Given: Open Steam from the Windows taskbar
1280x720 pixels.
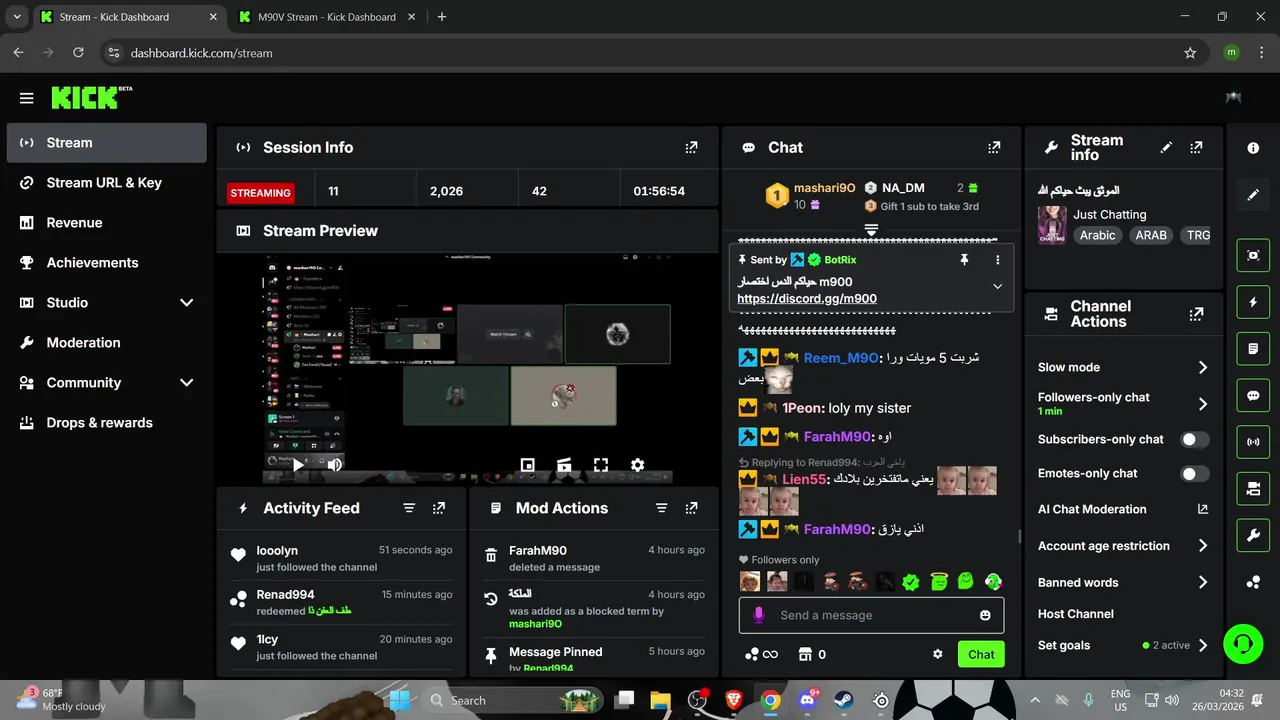Looking at the screenshot, I should (x=843, y=700).
